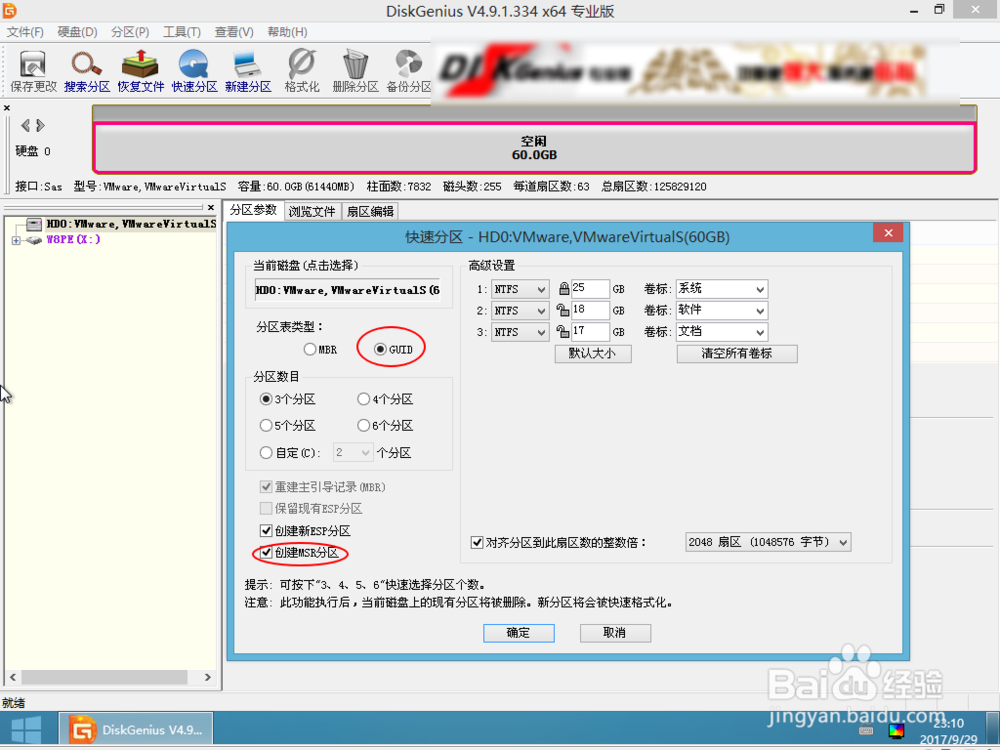Click Cancel (取消) button
The width and height of the screenshot is (1000, 750).
point(615,633)
